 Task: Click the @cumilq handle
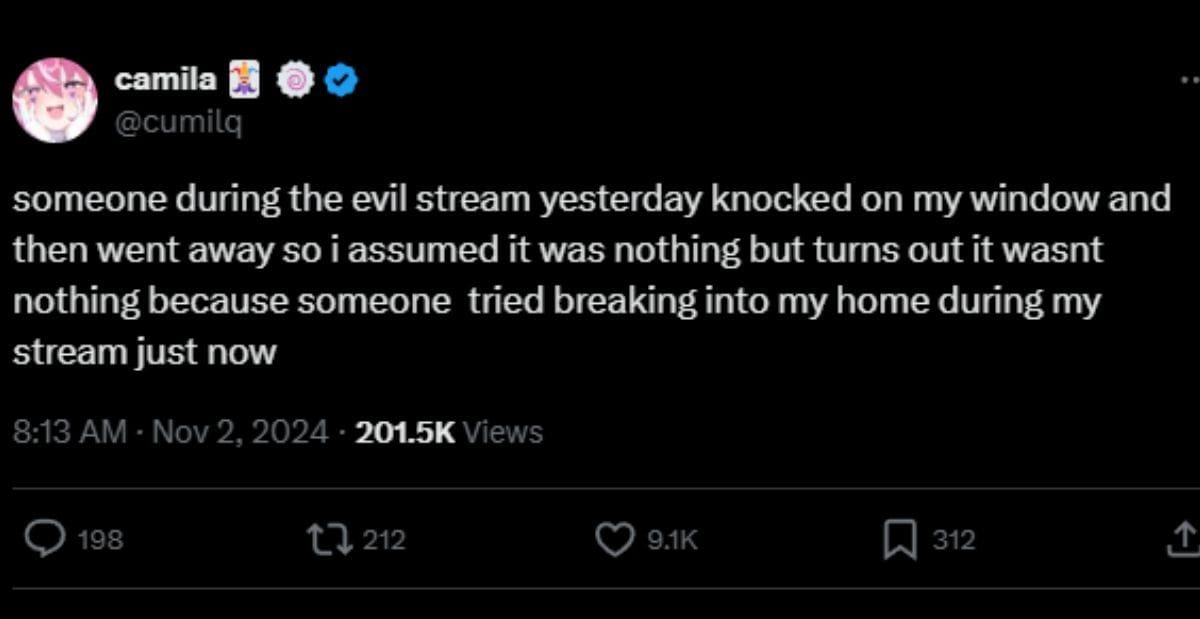178,124
